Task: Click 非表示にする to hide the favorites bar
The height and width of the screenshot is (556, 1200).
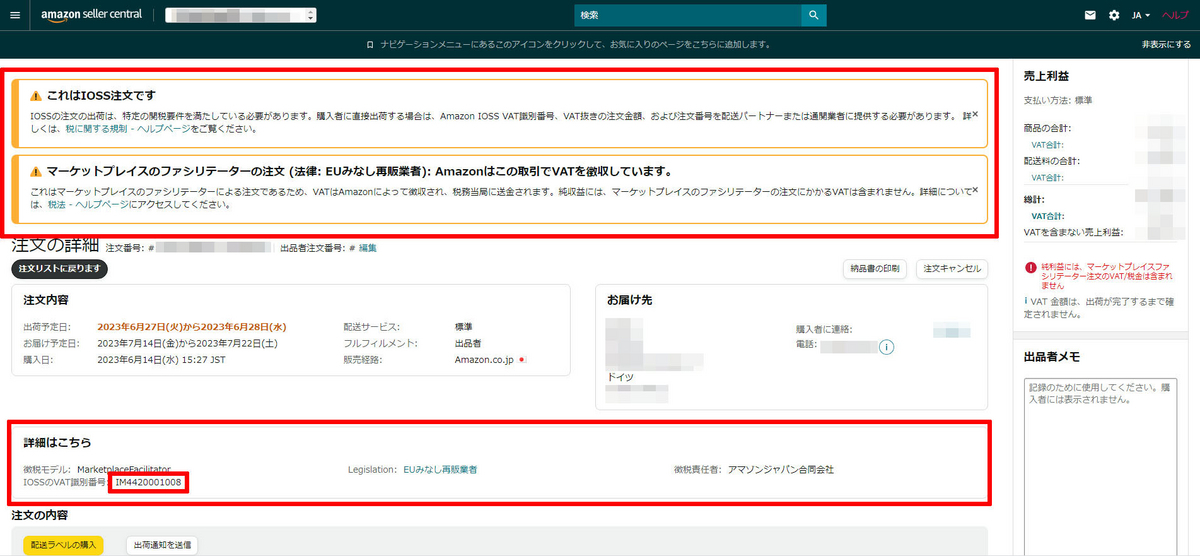Action: [1166, 45]
